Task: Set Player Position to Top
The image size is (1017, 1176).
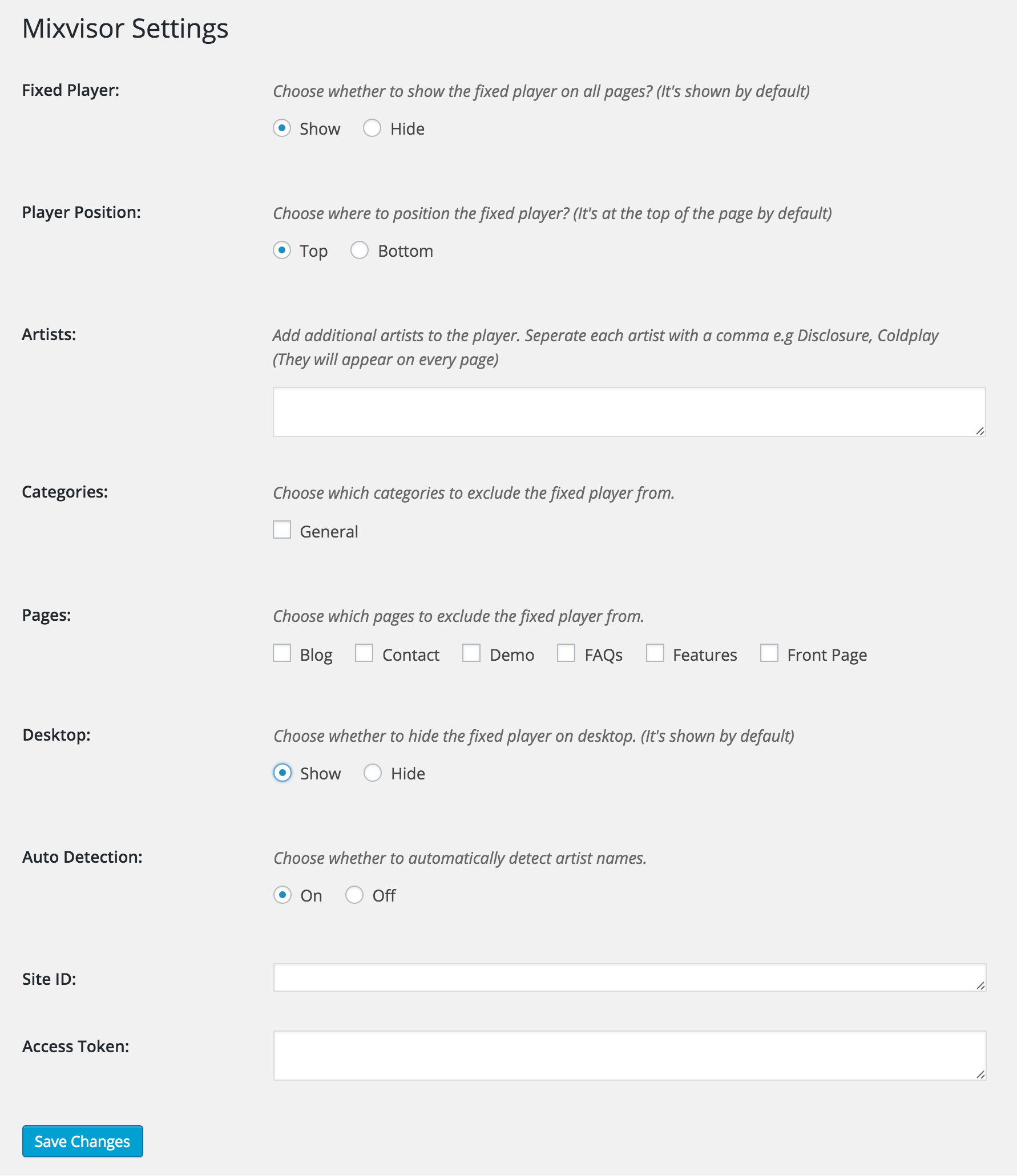Action: (282, 250)
